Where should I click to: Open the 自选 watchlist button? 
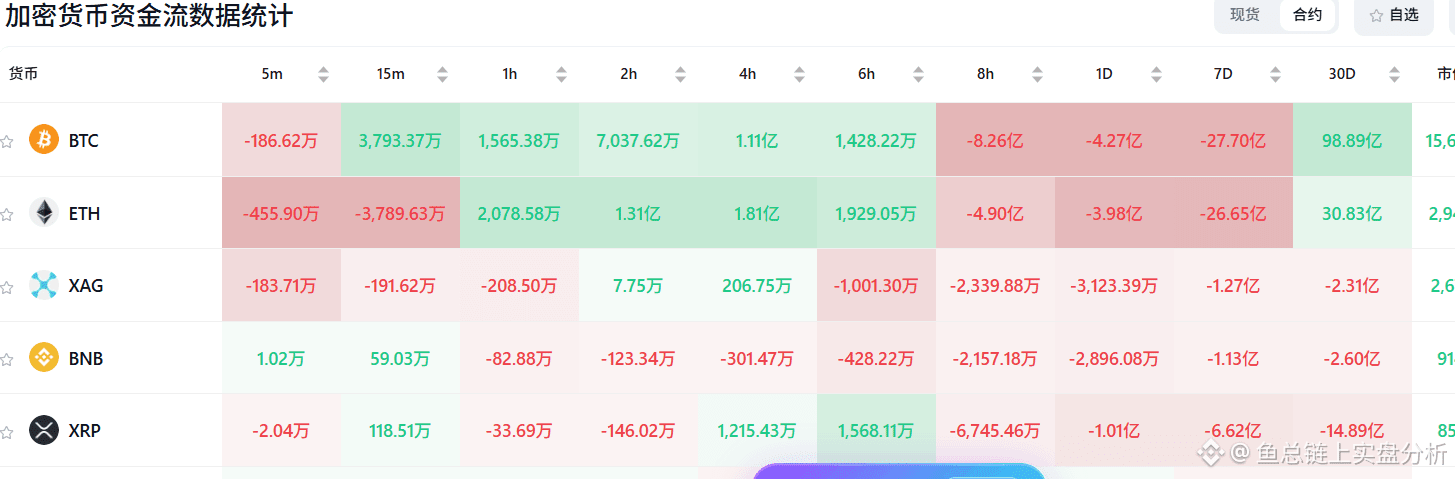[1393, 15]
